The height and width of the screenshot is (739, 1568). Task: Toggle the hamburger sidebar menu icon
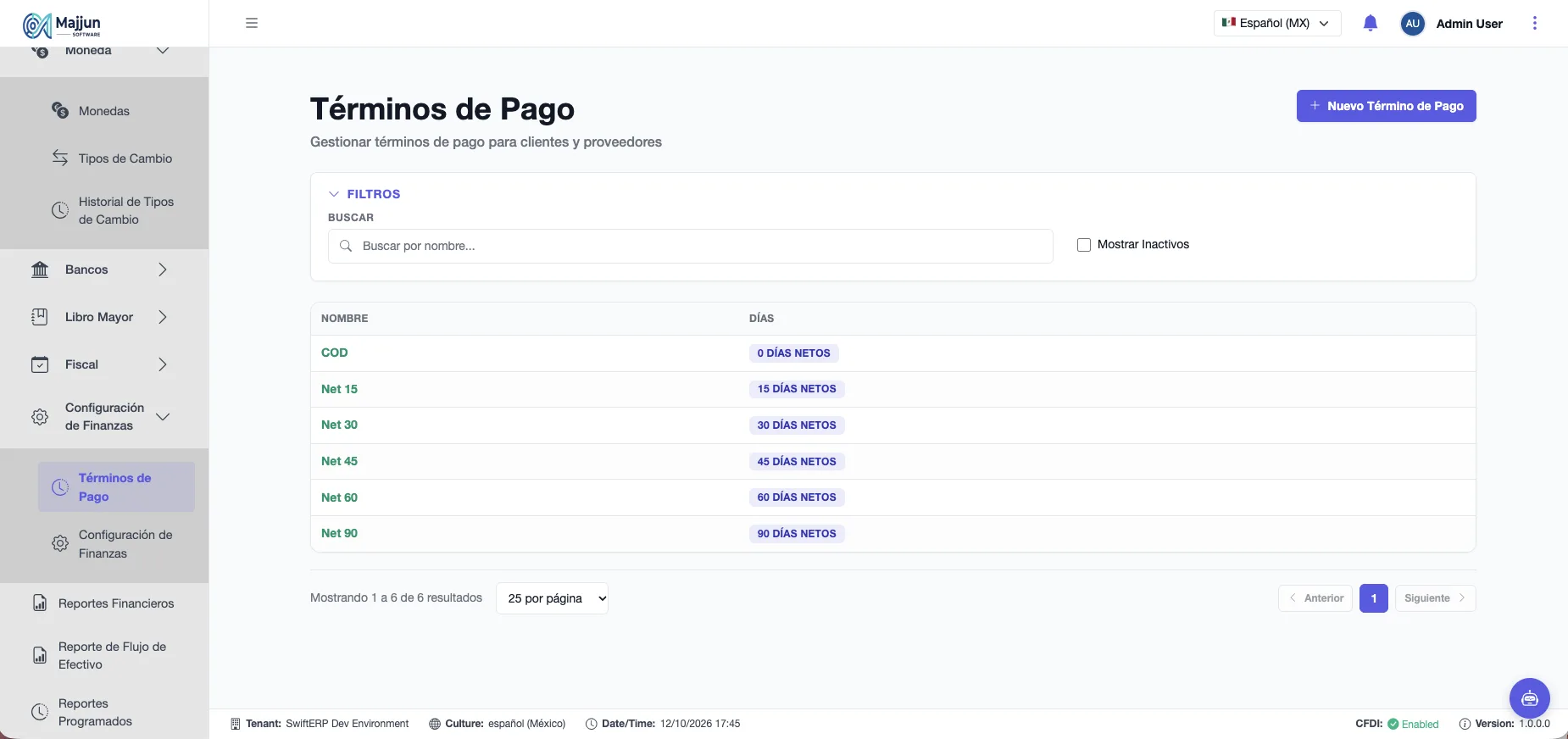(x=252, y=23)
